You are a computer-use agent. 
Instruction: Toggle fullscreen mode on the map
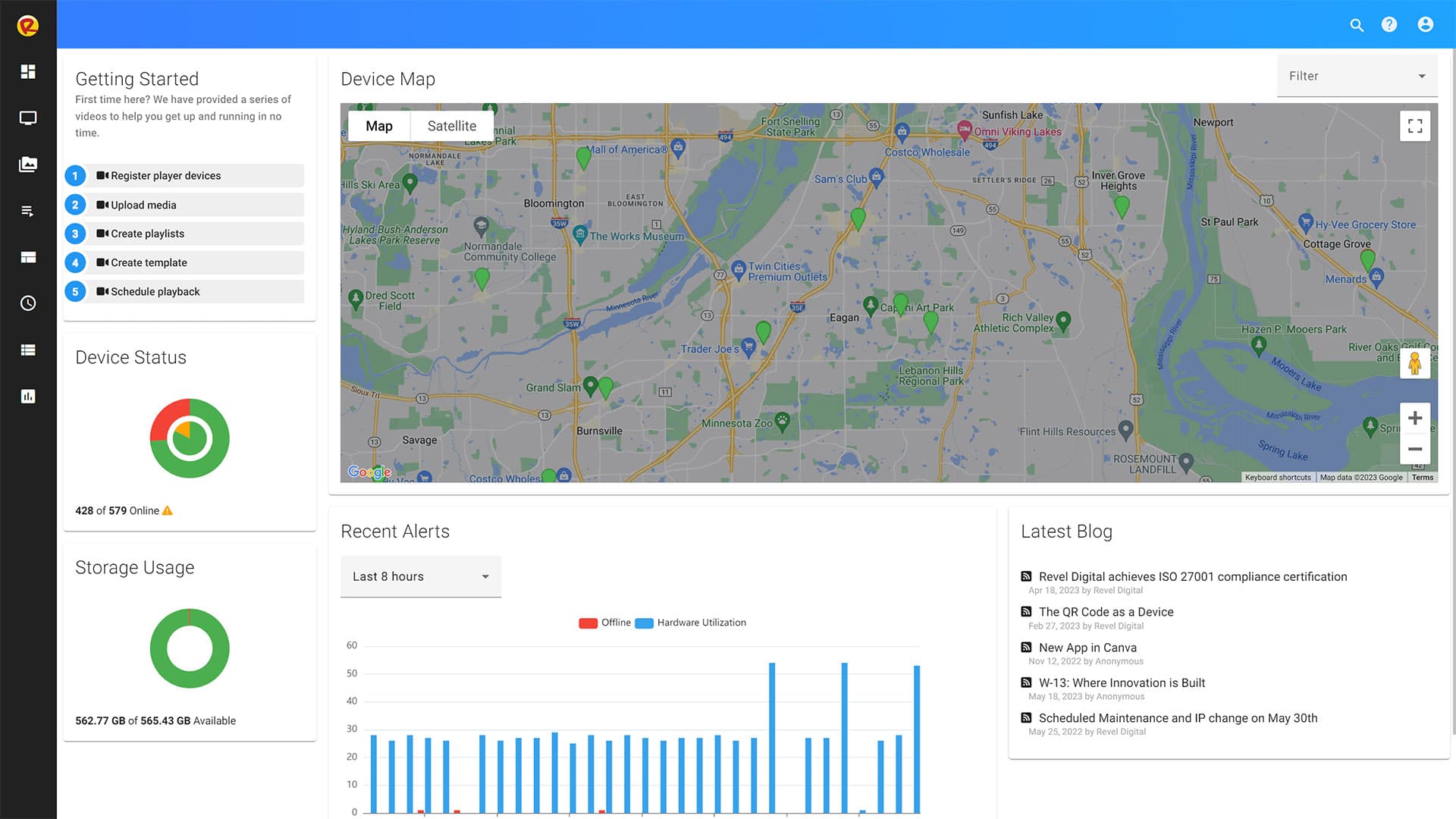[1415, 125]
